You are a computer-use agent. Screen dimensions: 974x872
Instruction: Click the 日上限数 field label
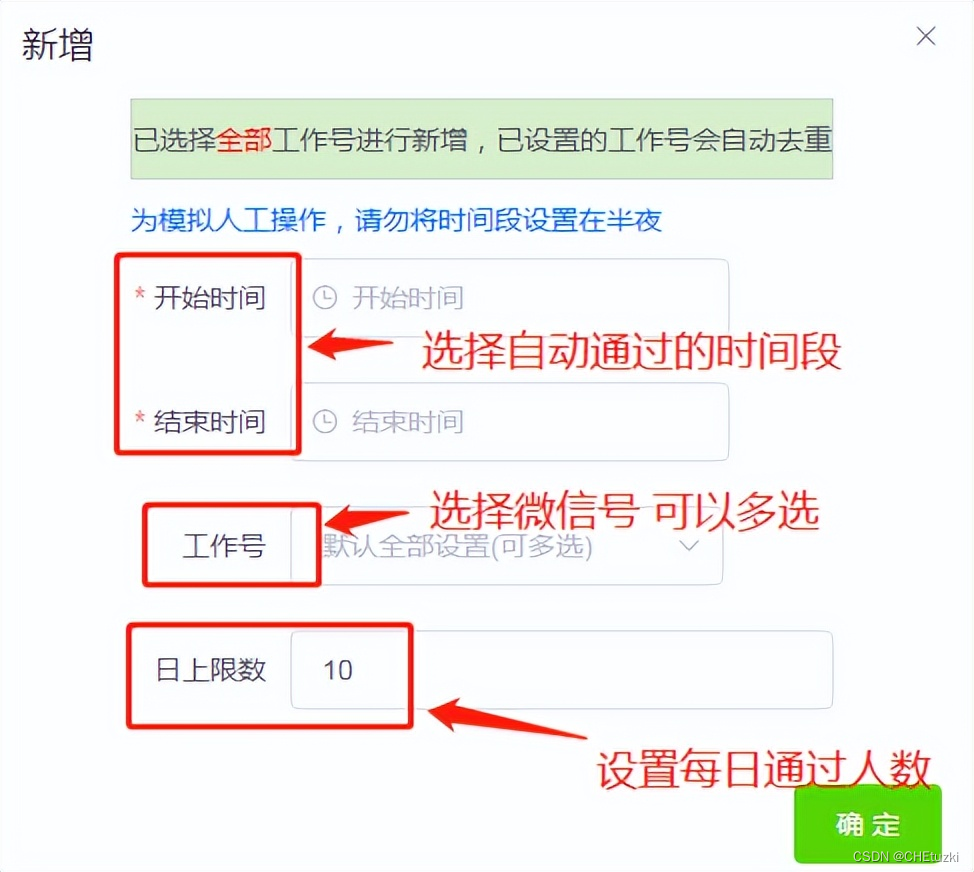coord(211,670)
